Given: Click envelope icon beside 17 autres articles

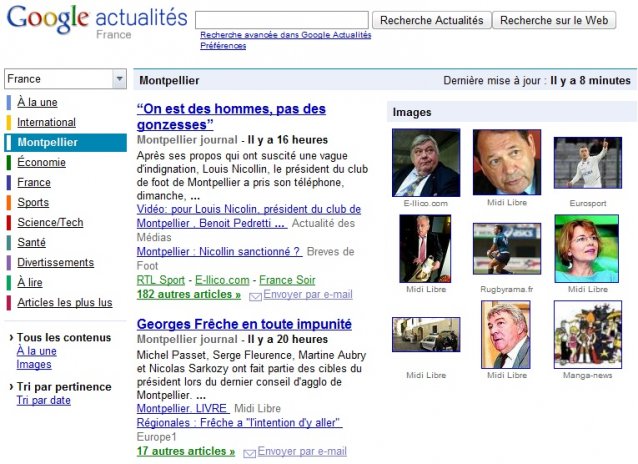Looking at the screenshot, I should 249,453.
